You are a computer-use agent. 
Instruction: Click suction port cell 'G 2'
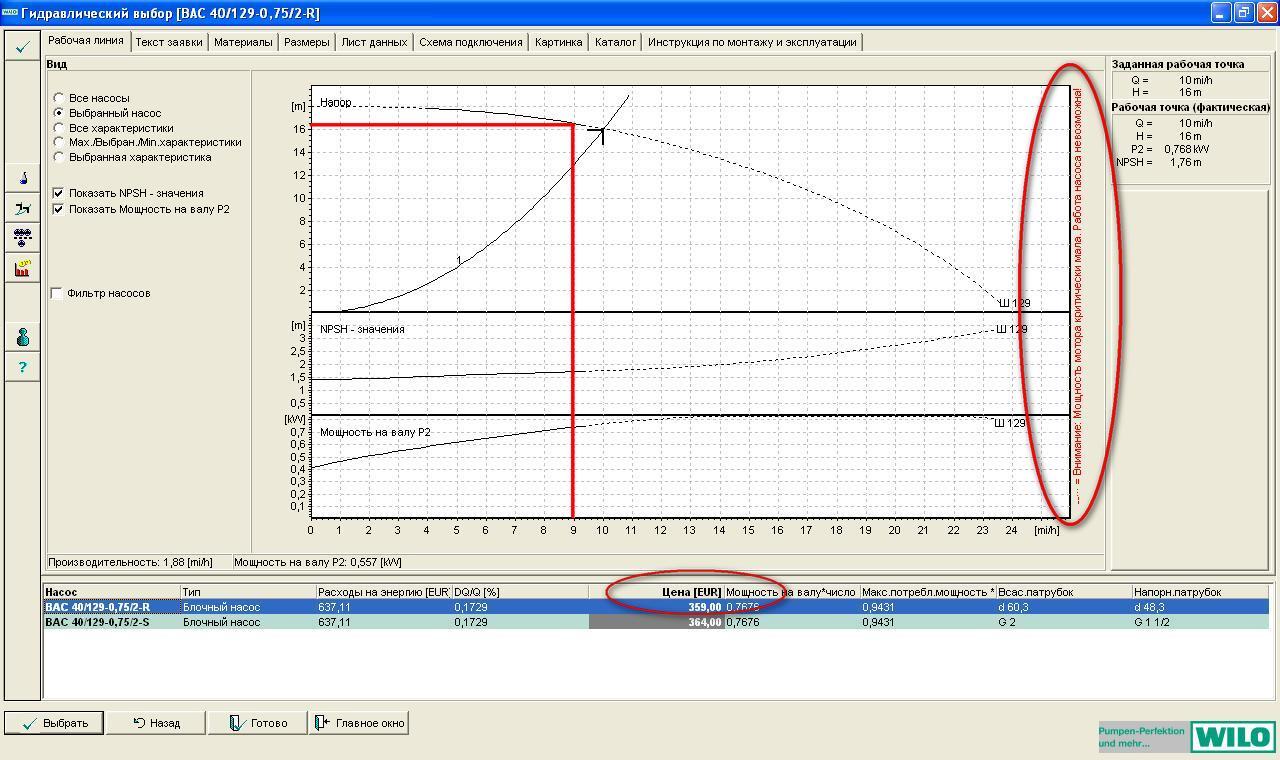pos(1064,622)
